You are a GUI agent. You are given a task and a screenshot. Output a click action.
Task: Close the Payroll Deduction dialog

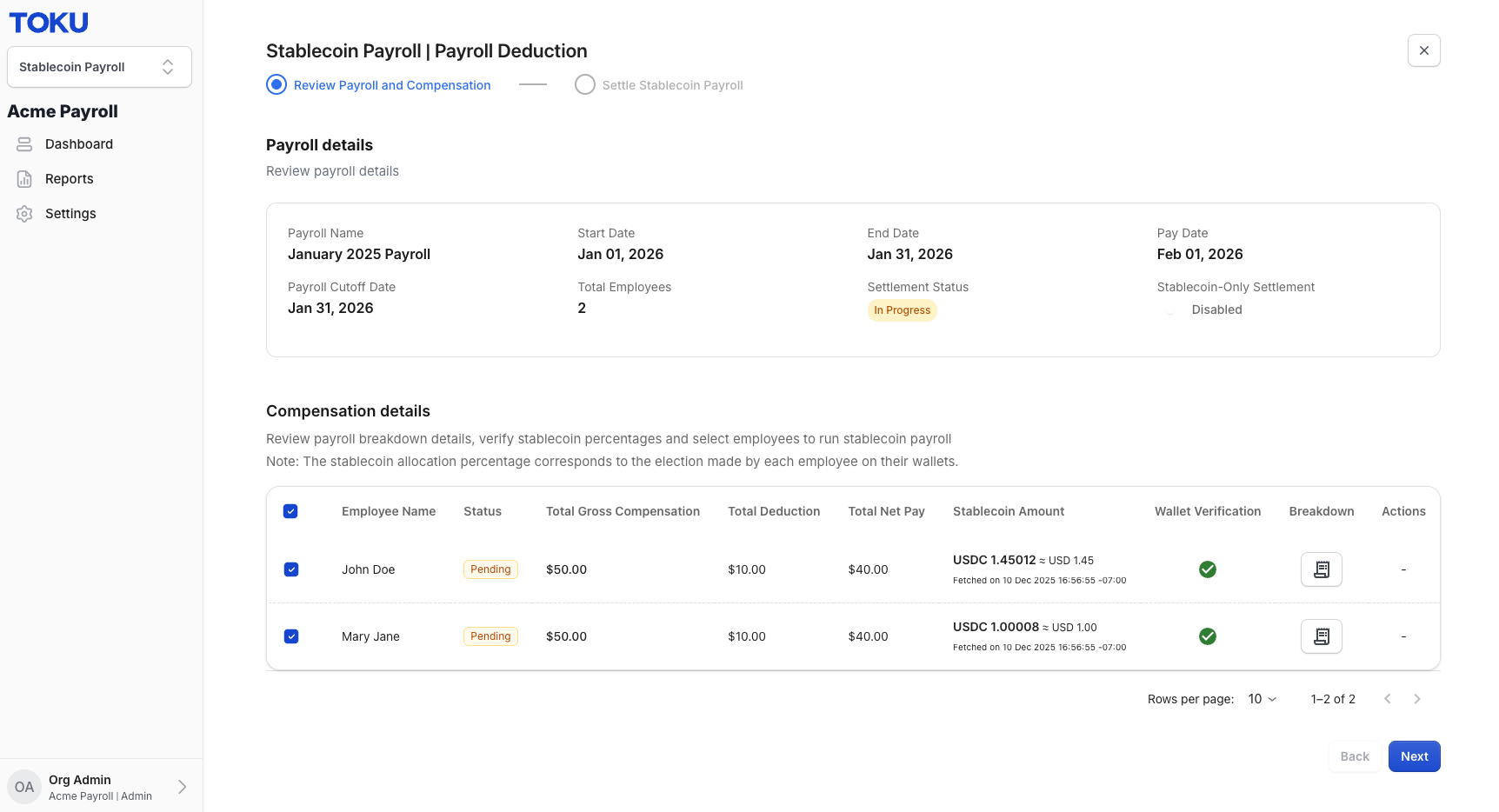pyautogui.click(x=1424, y=50)
